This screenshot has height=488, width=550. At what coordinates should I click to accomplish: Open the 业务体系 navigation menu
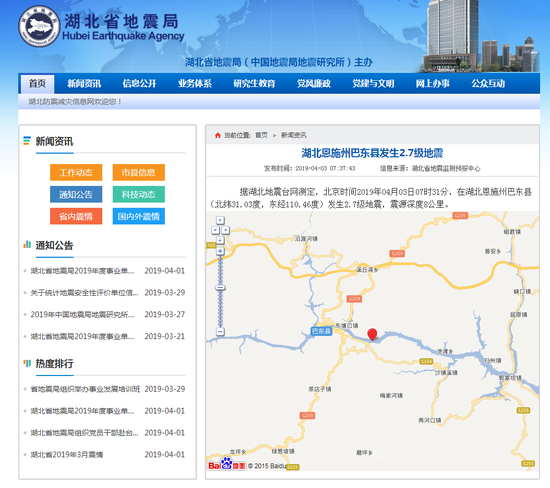click(195, 83)
